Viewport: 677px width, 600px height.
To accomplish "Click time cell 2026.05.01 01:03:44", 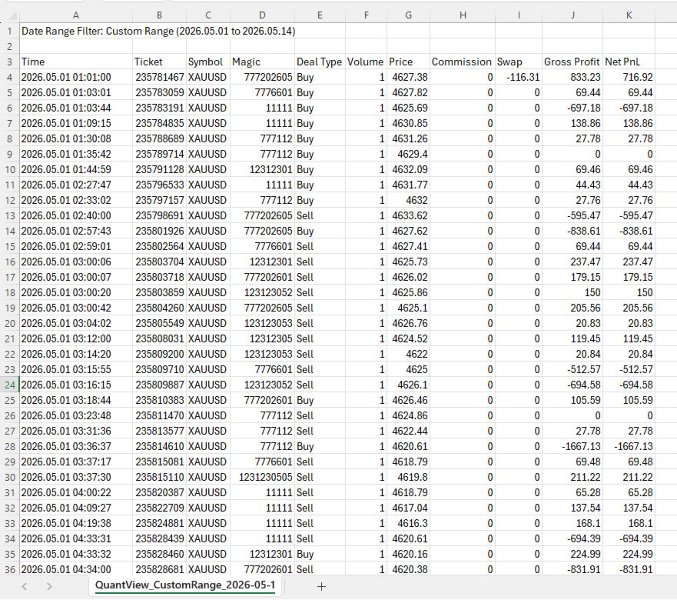I will pos(76,108).
